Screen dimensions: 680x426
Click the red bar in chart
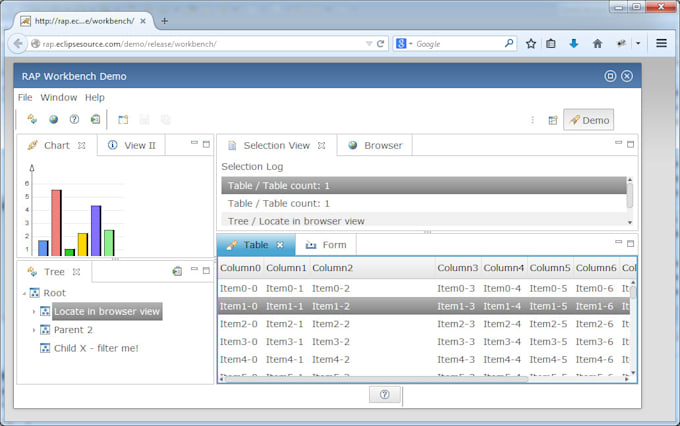(56, 223)
